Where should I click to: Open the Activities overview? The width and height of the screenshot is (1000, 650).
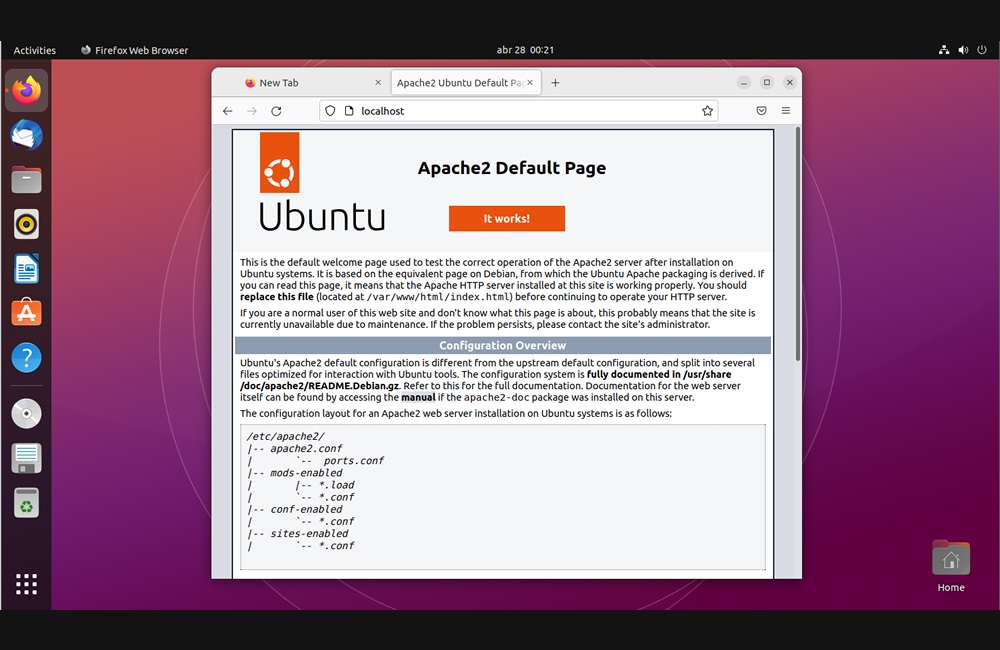coord(35,50)
